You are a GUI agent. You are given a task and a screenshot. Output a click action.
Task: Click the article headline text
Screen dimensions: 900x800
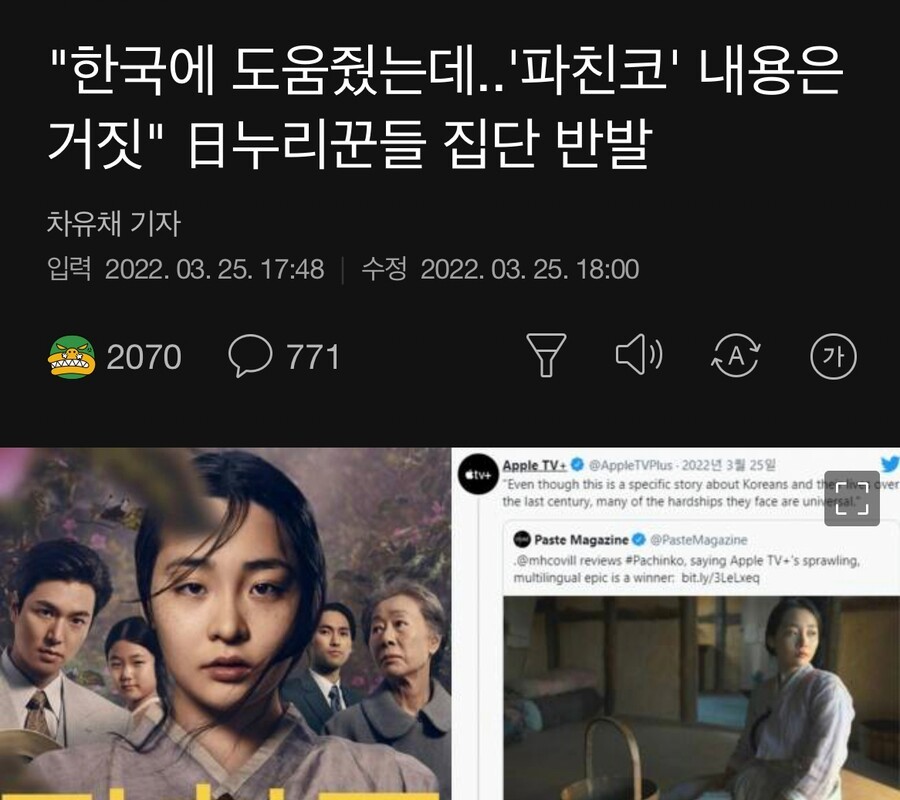[x=445, y=107]
